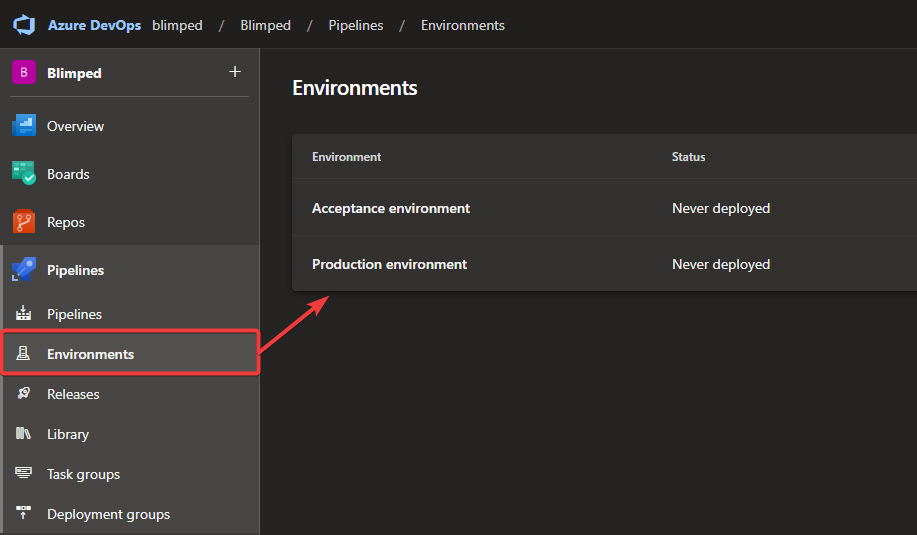The height and width of the screenshot is (535, 917).
Task: Go to the Pipelines breadcrumb
Action: (x=356, y=25)
